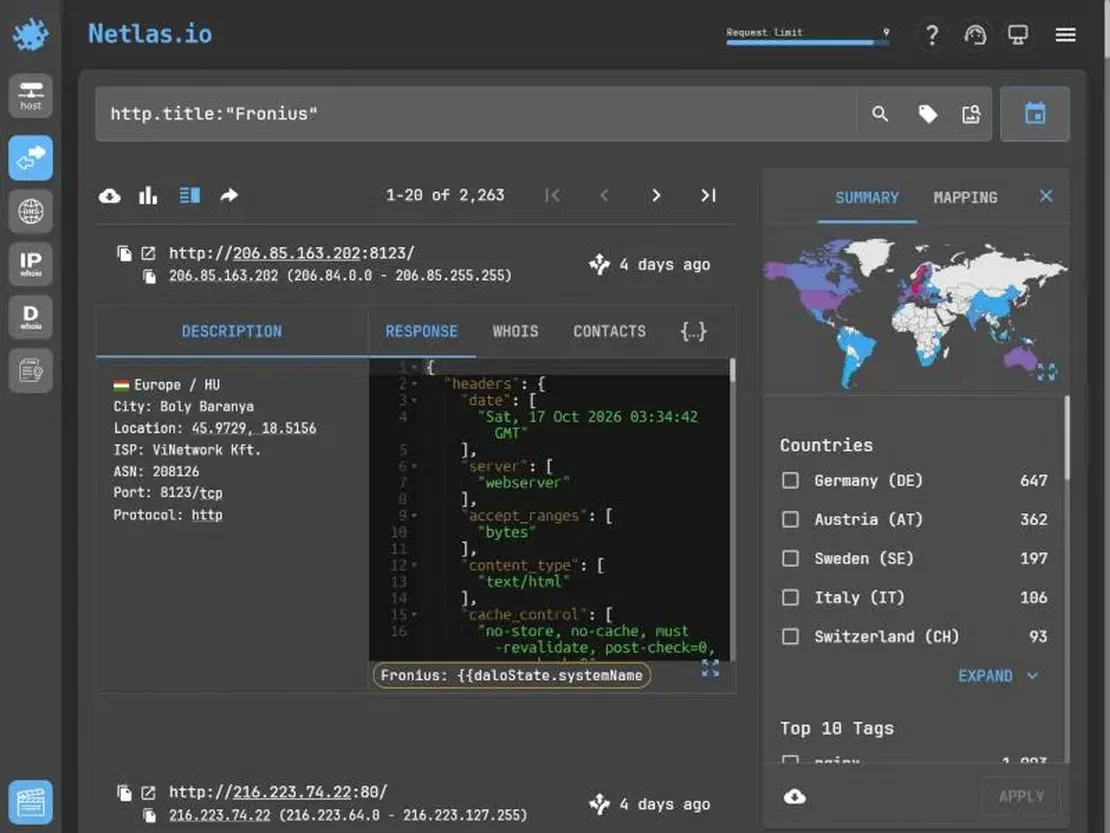The width and height of the screenshot is (1110, 833).
Task: Collapse the content_type fold arrow
Action: pyautogui.click(x=414, y=565)
